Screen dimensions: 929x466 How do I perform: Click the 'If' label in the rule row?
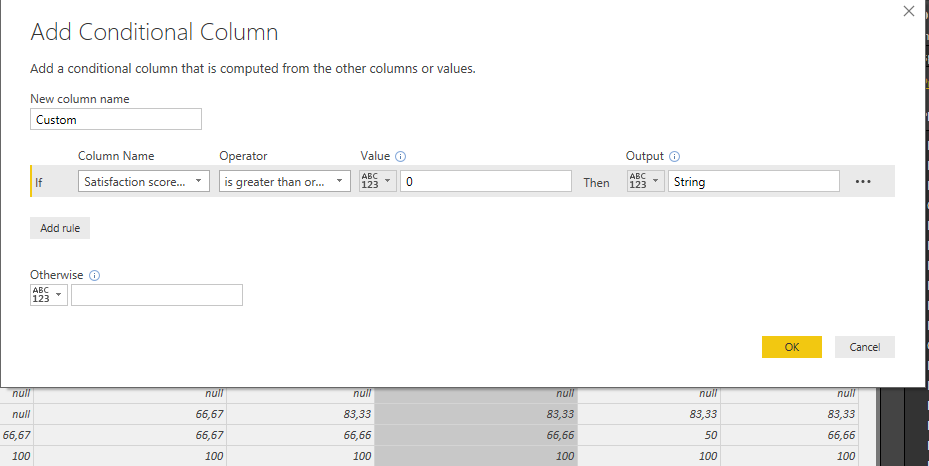point(39,182)
